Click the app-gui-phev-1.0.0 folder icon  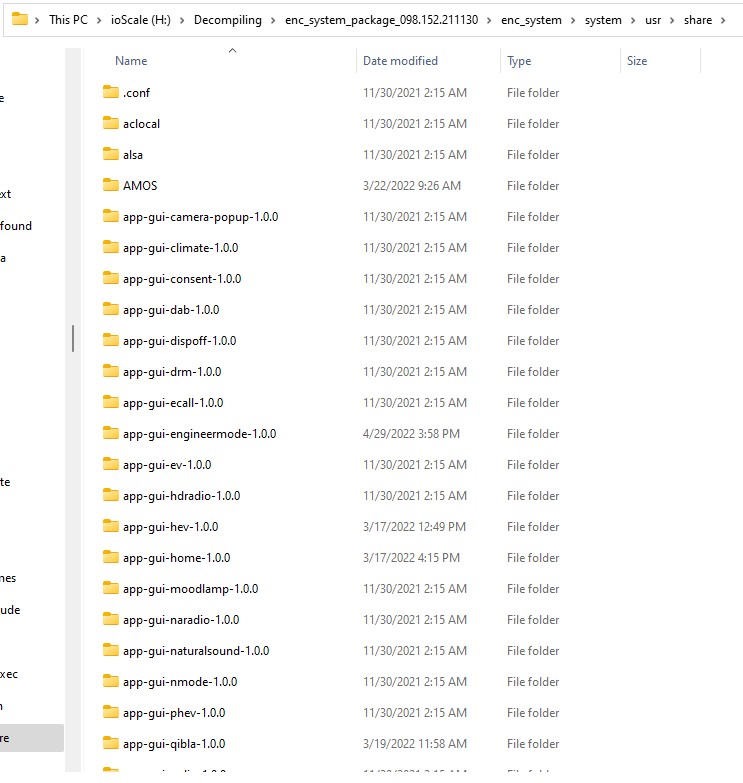(110, 712)
